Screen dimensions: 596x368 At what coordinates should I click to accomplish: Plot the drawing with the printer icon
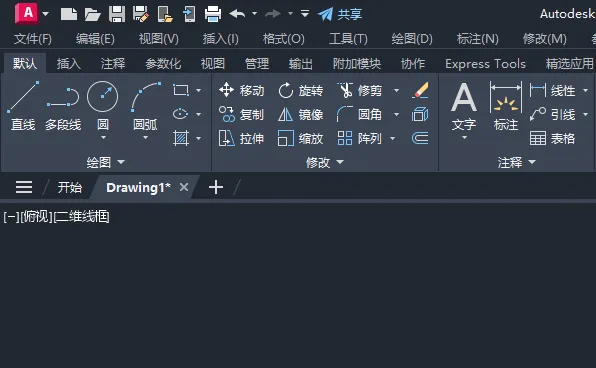coord(213,14)
